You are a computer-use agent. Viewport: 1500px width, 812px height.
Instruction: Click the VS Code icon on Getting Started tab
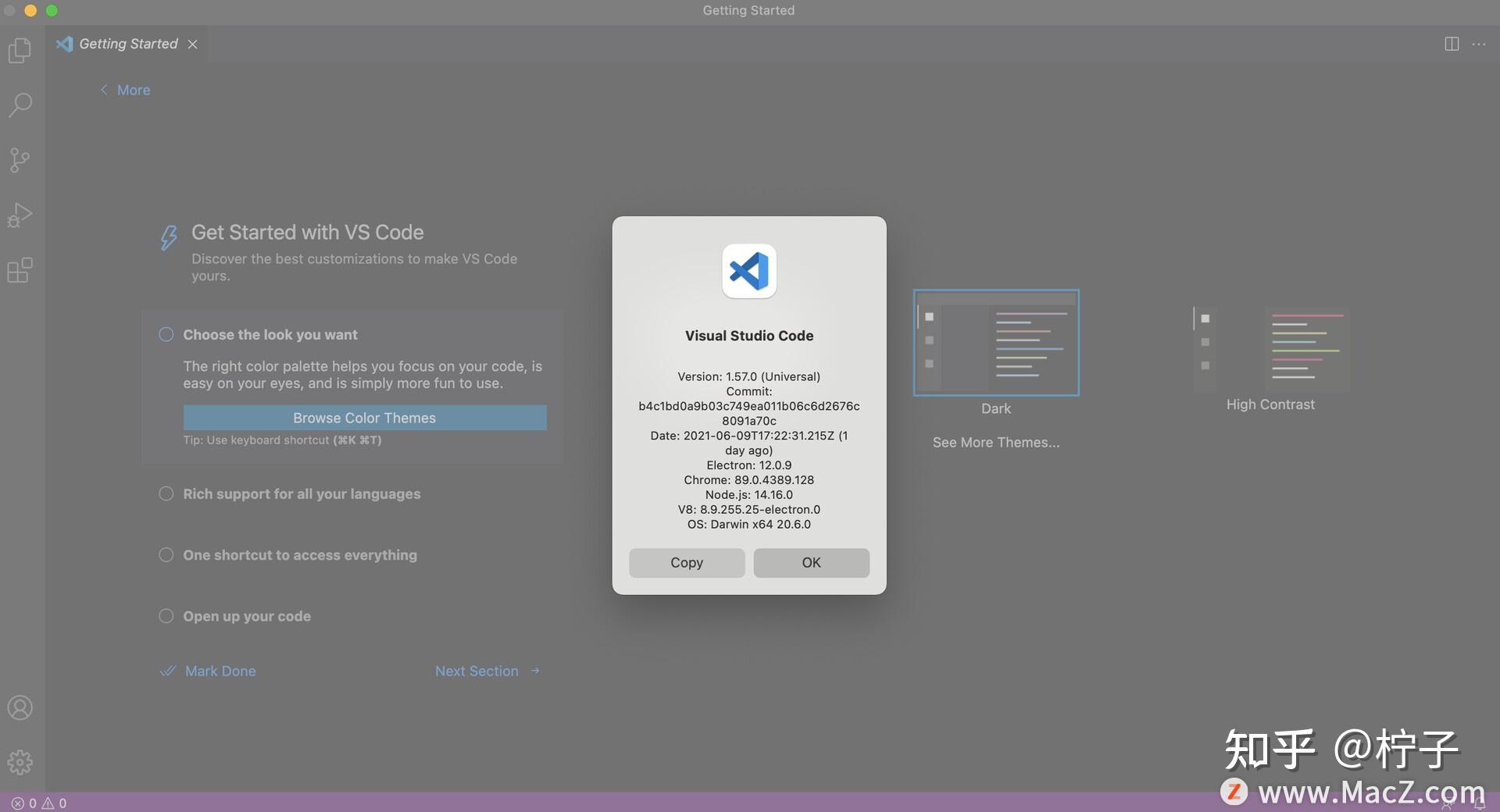coord(65,44)
